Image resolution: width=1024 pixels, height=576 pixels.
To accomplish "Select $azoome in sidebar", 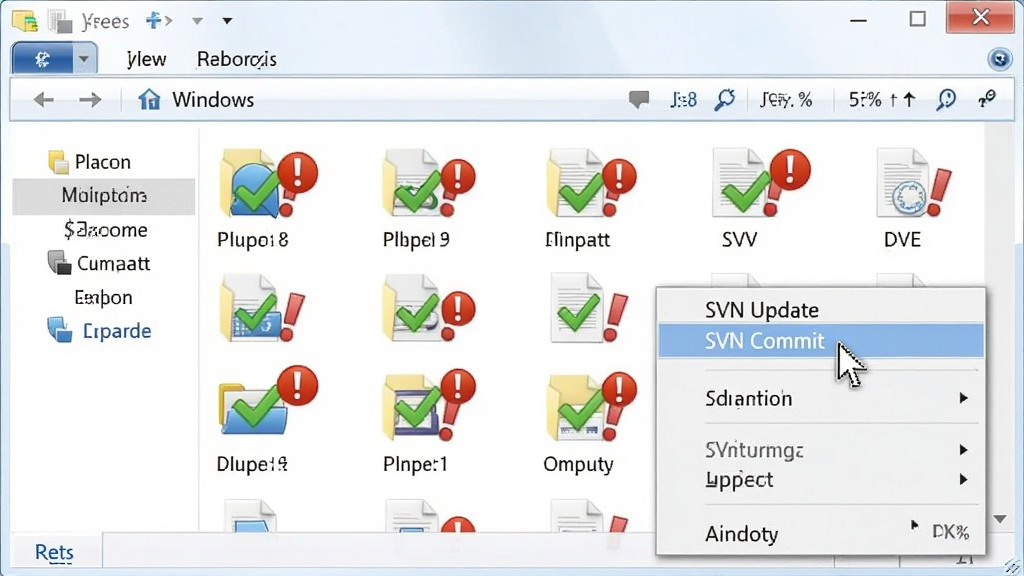I will [105, 229].
